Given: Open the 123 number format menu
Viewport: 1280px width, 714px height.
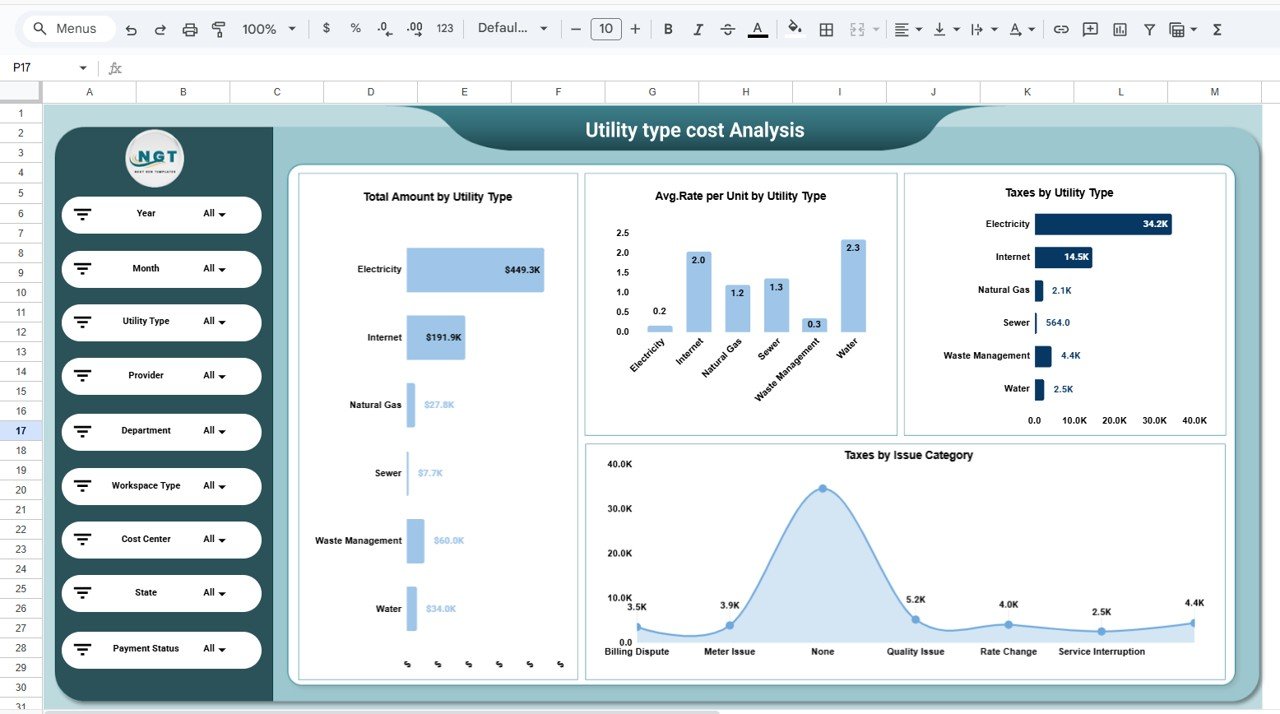Looking at the screenshot, I should coord(444,28).
